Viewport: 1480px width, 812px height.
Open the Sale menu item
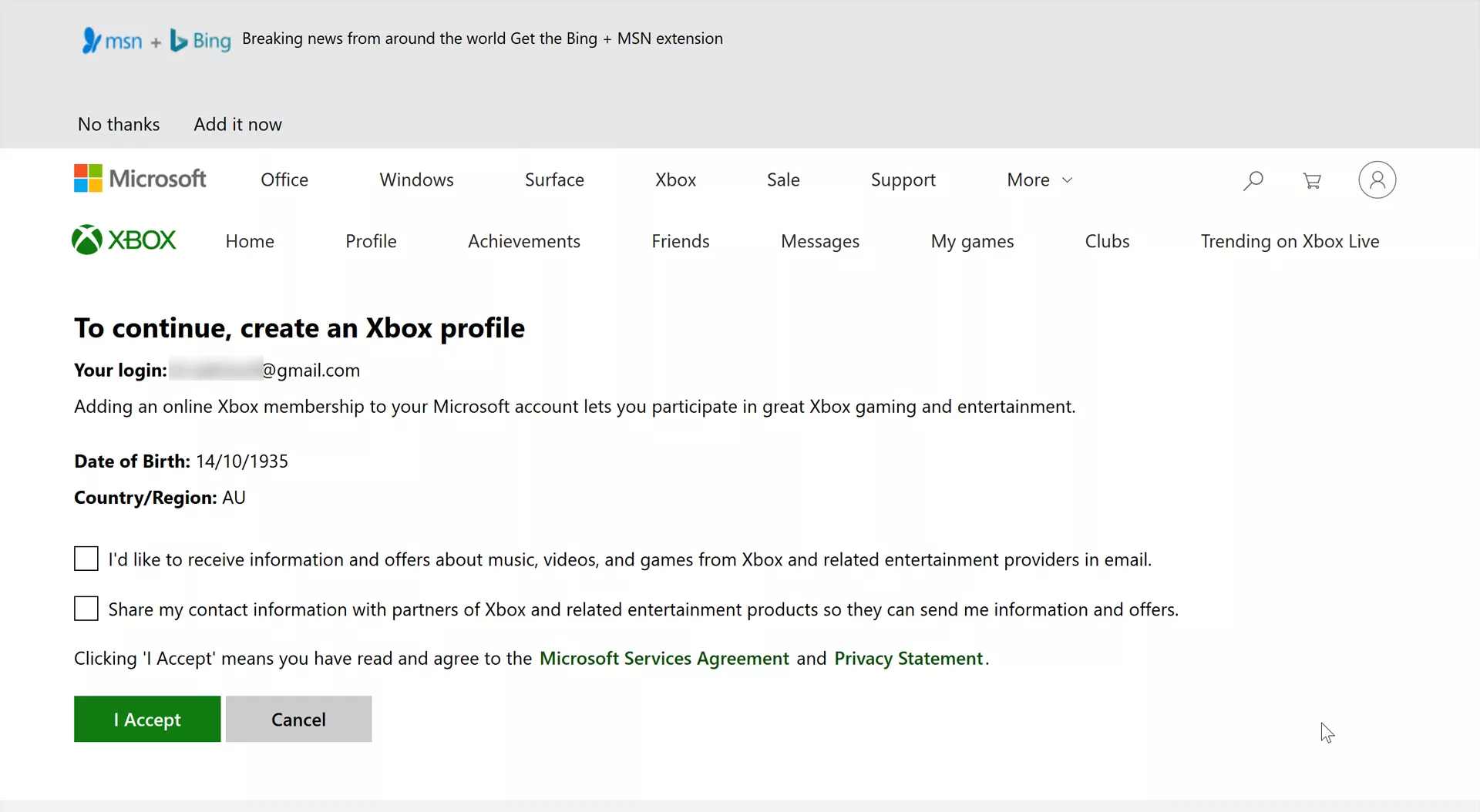(x=783, y=180)
